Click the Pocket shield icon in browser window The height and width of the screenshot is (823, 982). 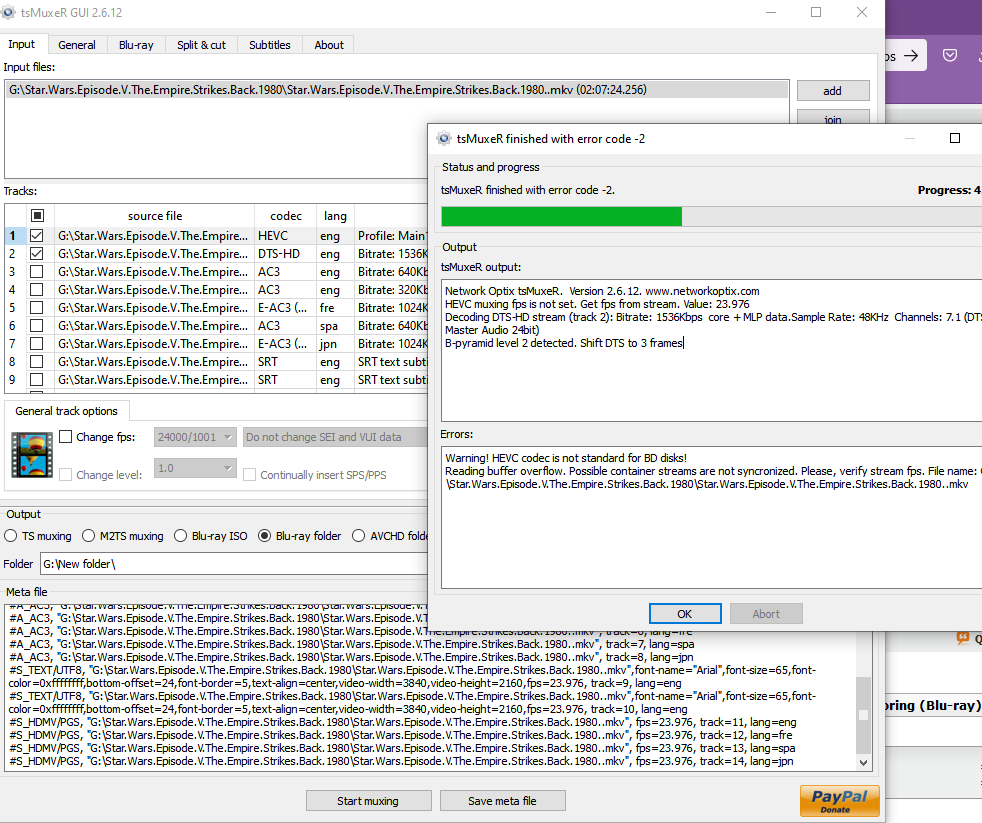949,56
